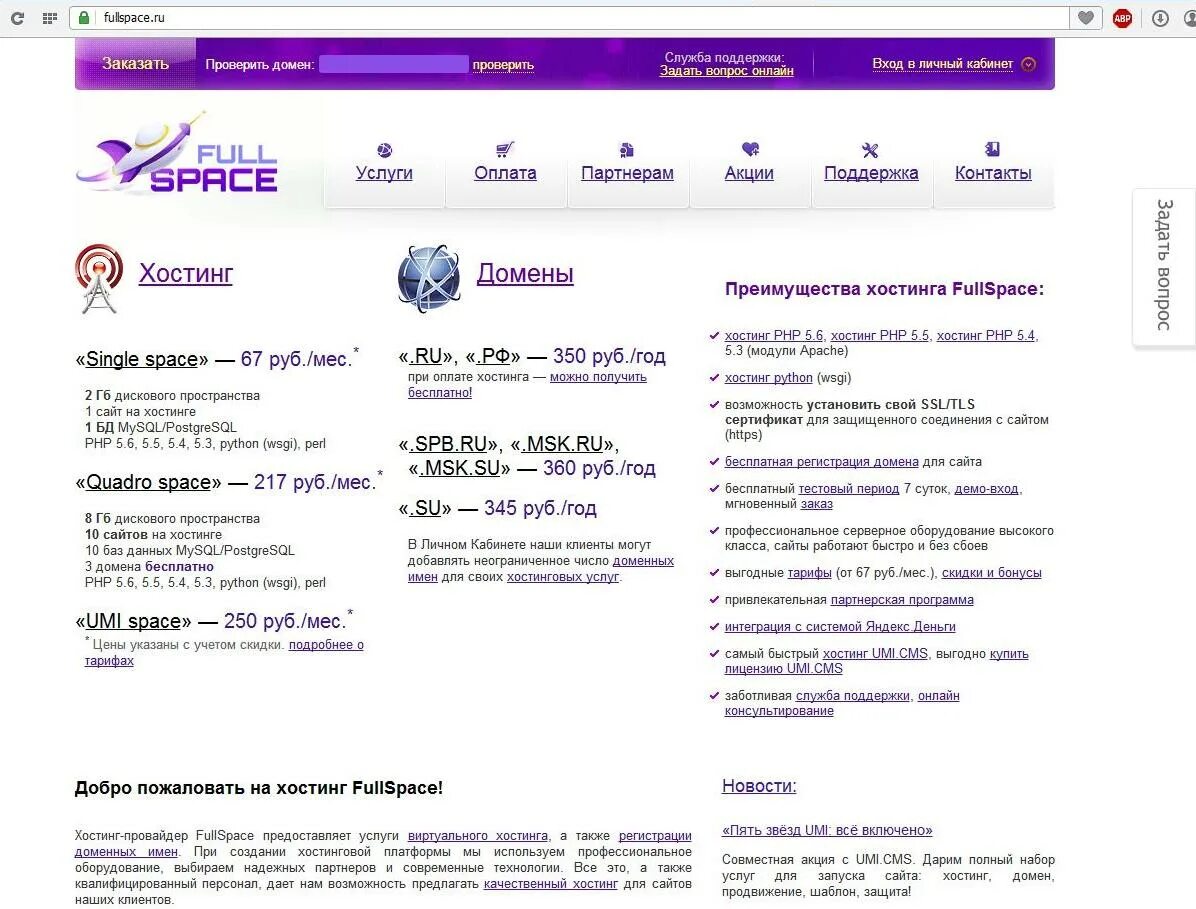The height and width of the screenshot is (909, 1196).
Task: Click the icon above Услуги menu
Action: pos(384,149)
